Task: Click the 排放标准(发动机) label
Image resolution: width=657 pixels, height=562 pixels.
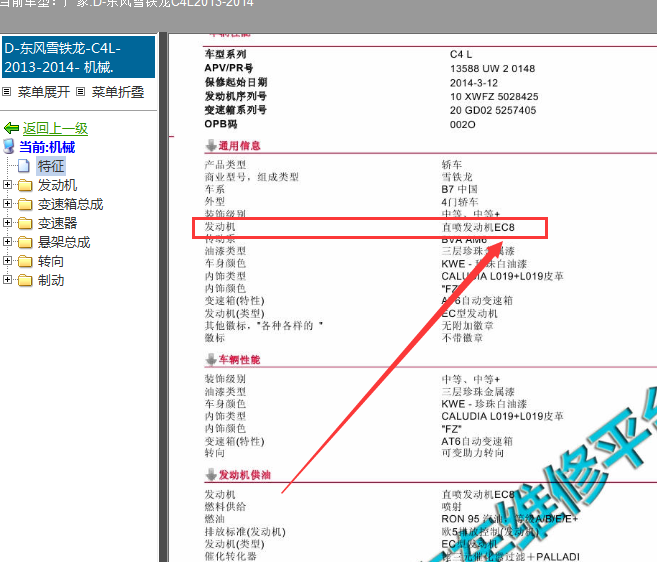Action: coord(245,532)
